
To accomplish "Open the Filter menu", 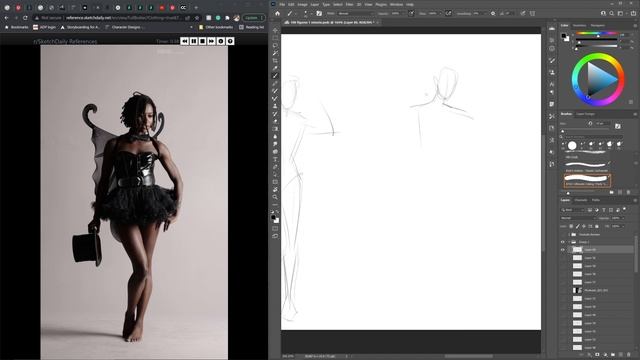I will coord(349,4).
